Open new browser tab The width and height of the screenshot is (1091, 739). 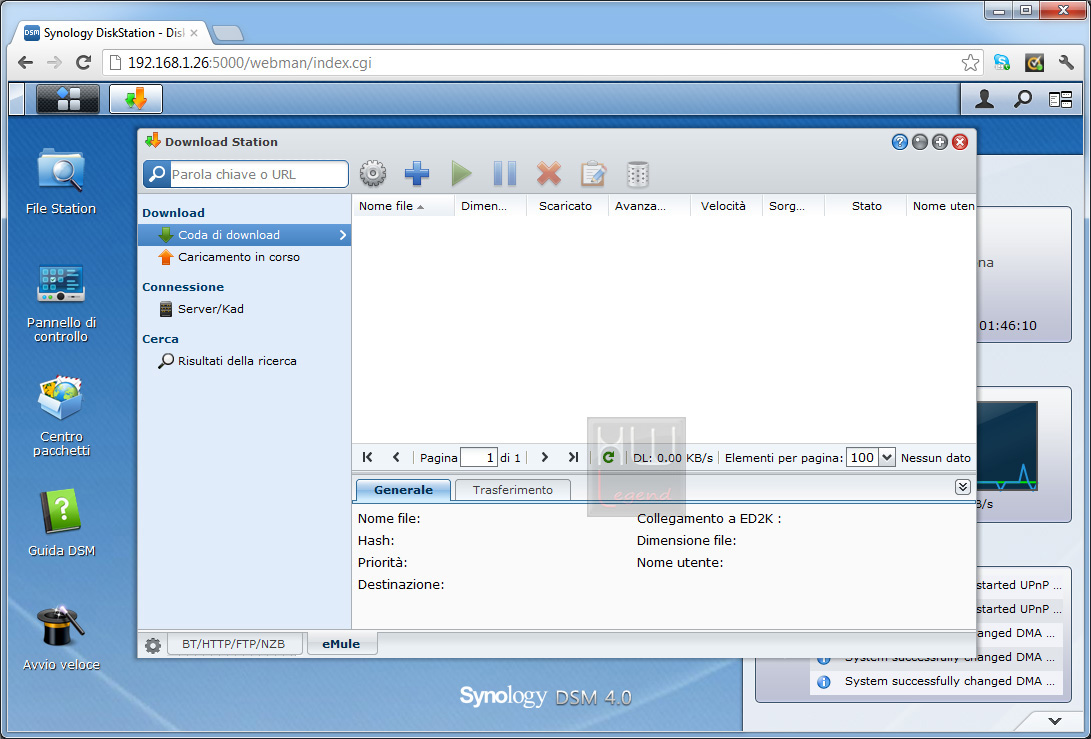(228, 33)
